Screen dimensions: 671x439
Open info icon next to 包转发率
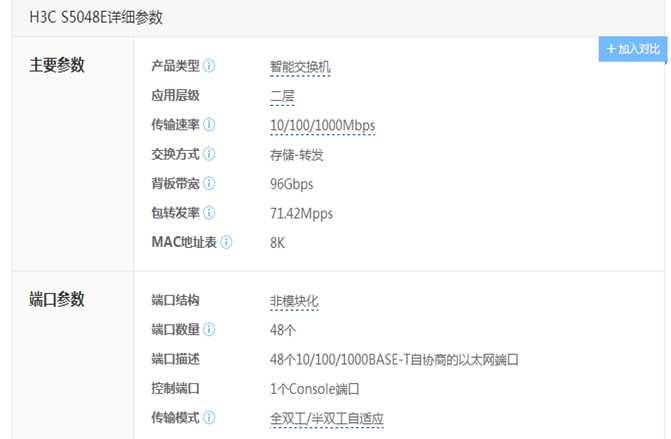pyautogui.click(x=209, y=213)
